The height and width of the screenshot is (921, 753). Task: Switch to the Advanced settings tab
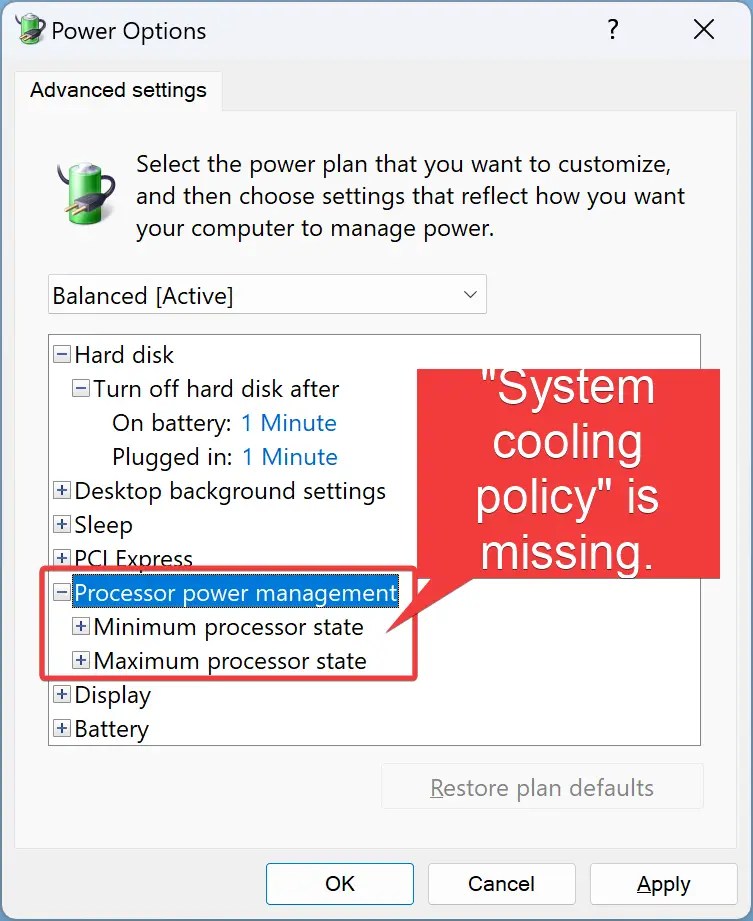coord(117,91)
